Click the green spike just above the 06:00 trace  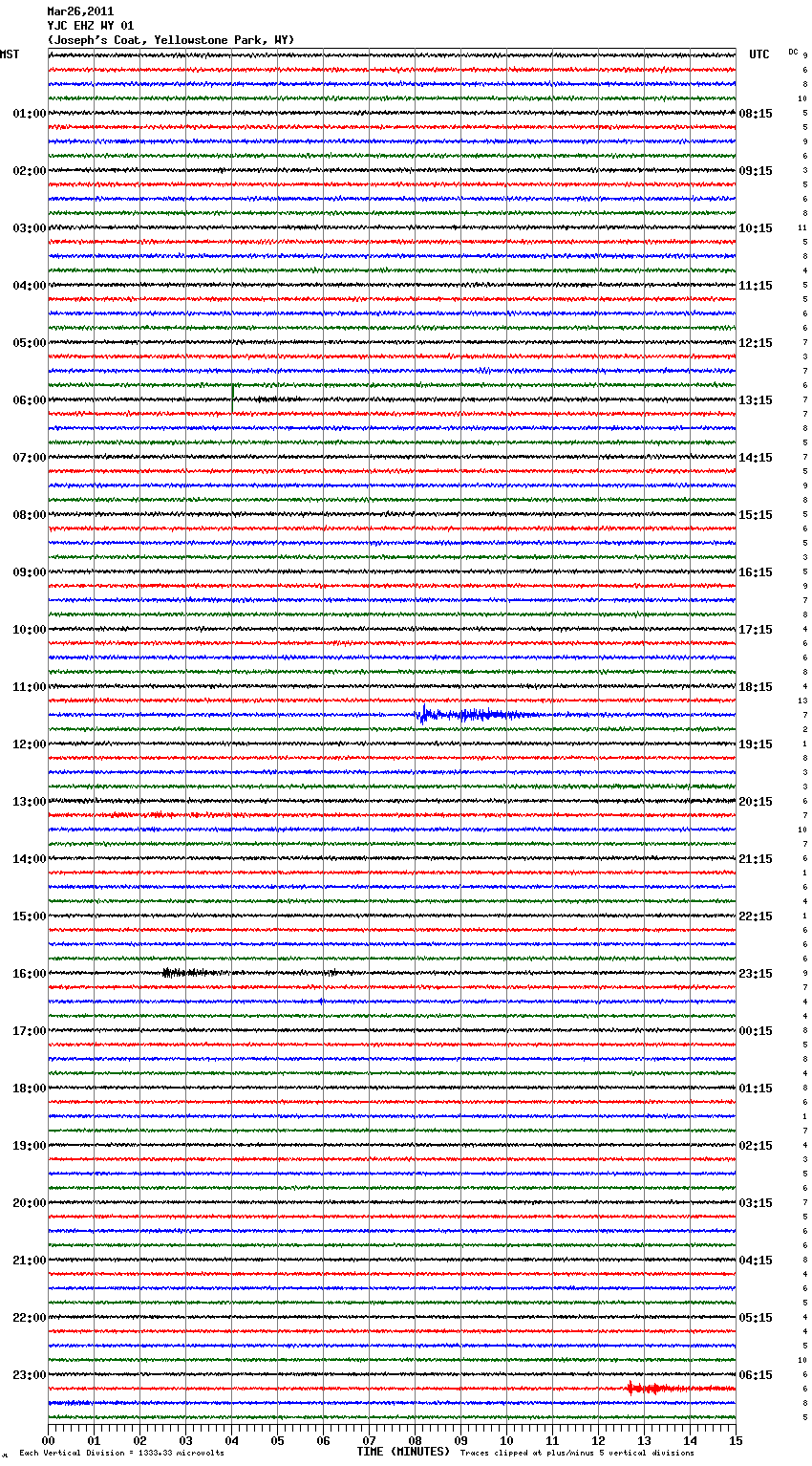(x=233, y=390)
